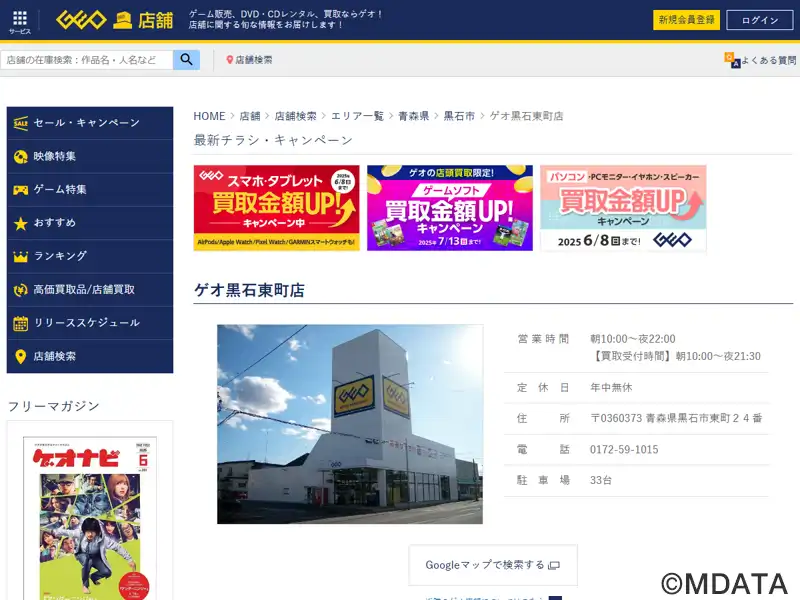Click 黒石市 breadcrumb link

pos(459,116)
